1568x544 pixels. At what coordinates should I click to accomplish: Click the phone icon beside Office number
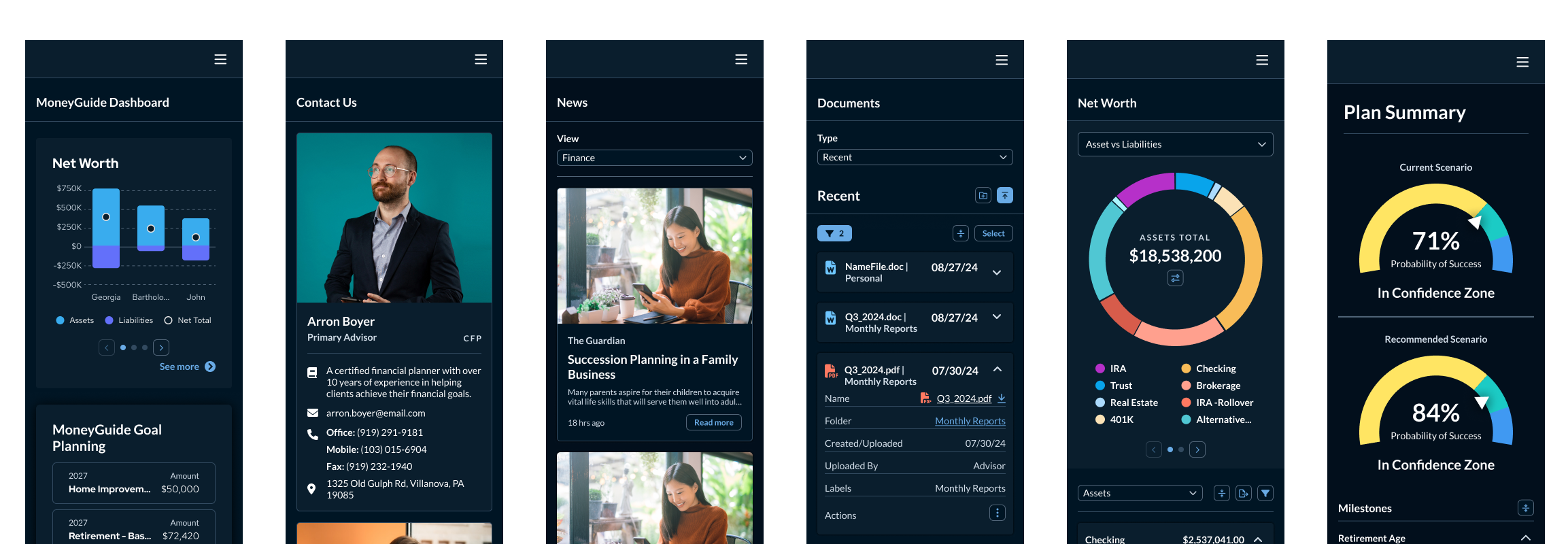click(313, 434)
